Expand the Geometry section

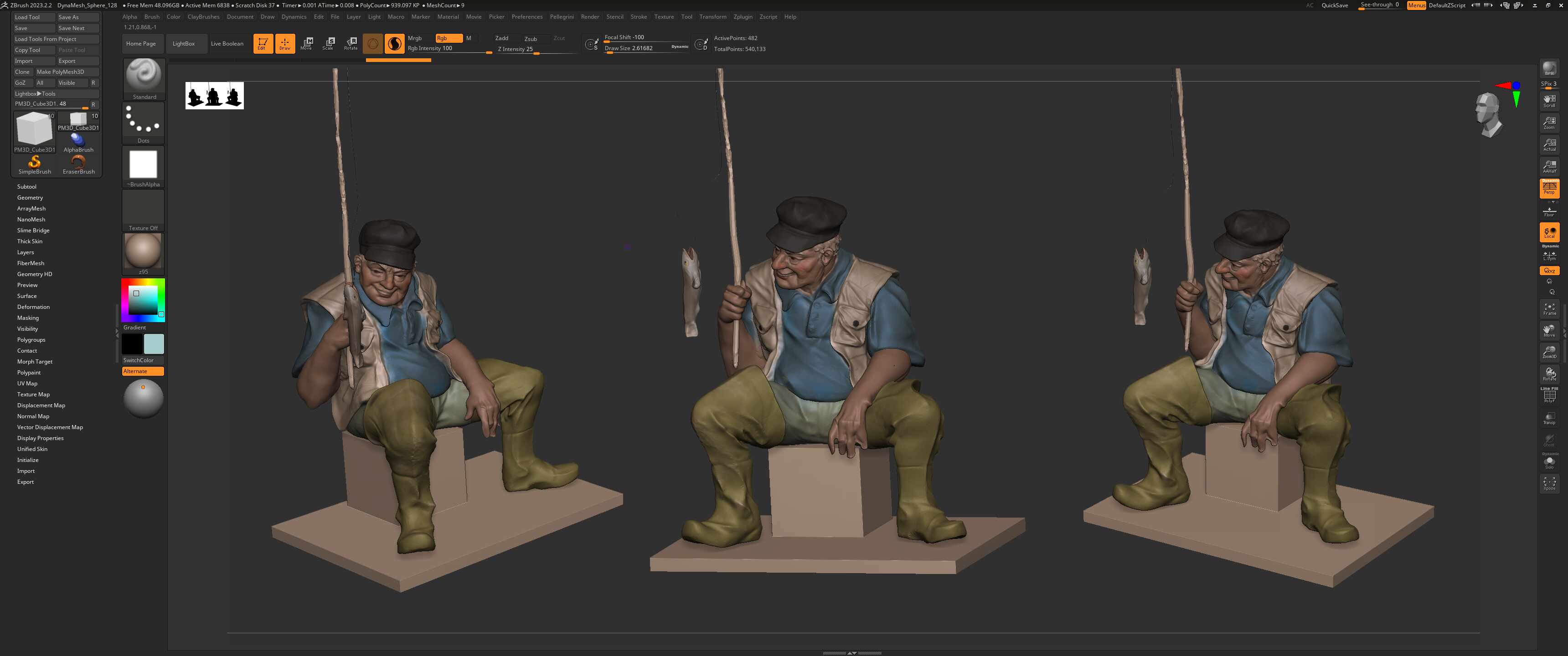point(30,198)
